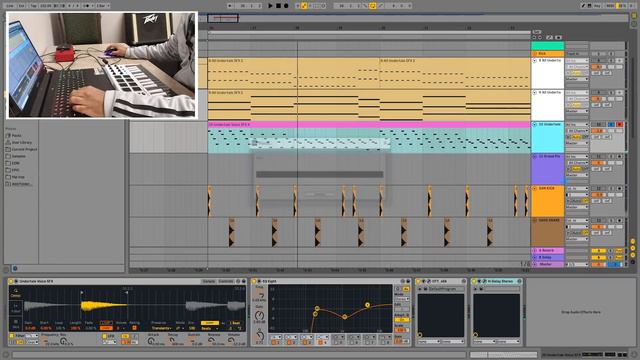Select the highest-frequency EQ Eight node
640x360 pixels.
pos(367,305)
